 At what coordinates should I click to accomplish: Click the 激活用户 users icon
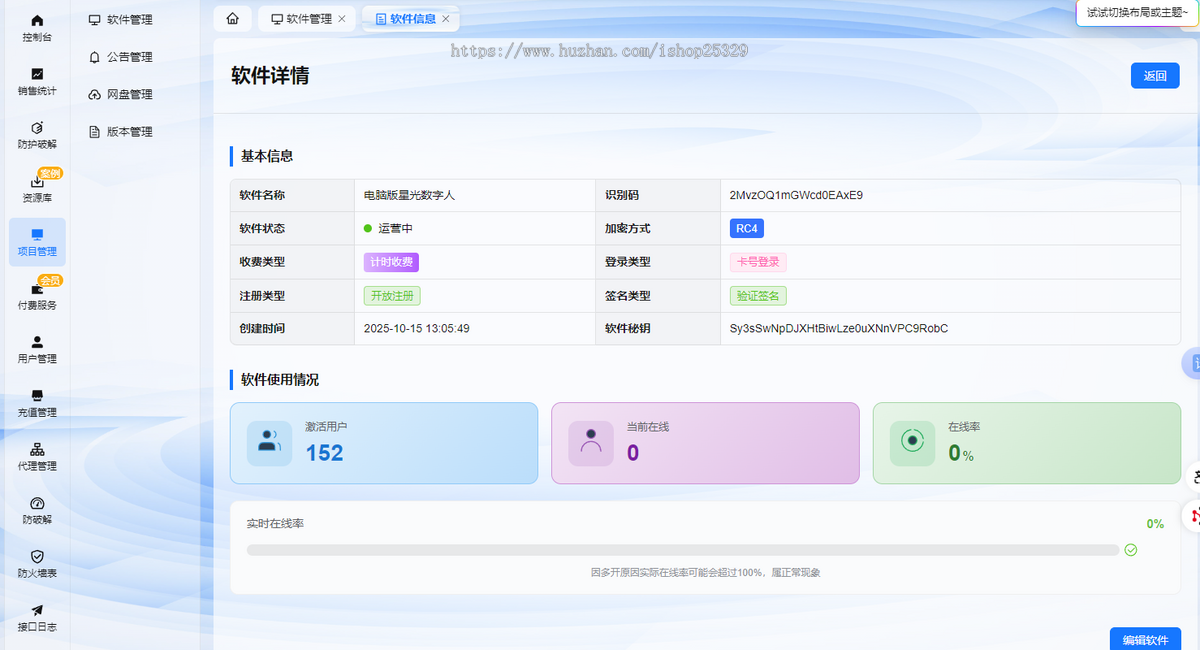[269, 443]
